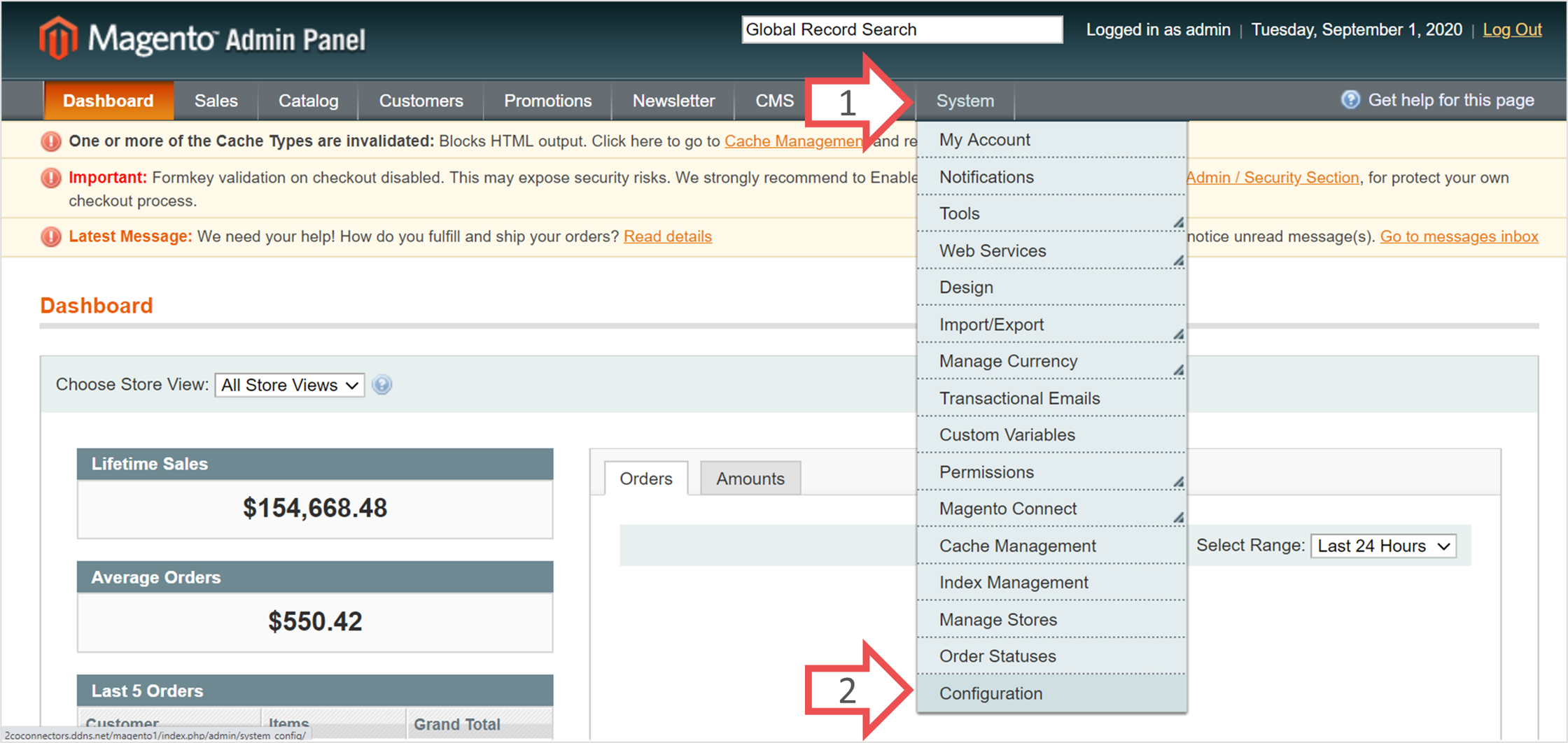
Task: Select Index Management menu entry
Action: tap(1051, 582)
